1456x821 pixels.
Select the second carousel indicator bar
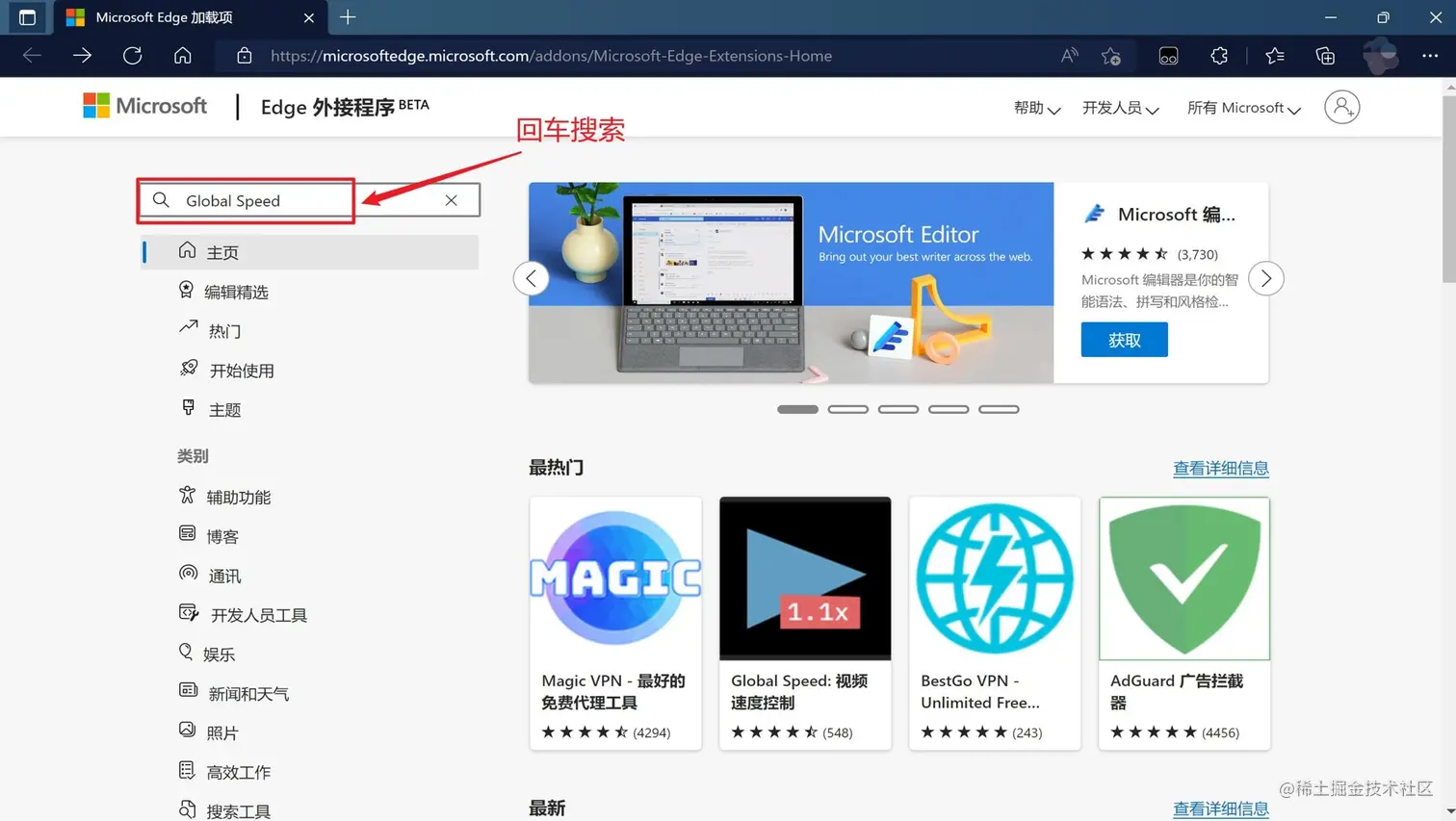point(847,408)
